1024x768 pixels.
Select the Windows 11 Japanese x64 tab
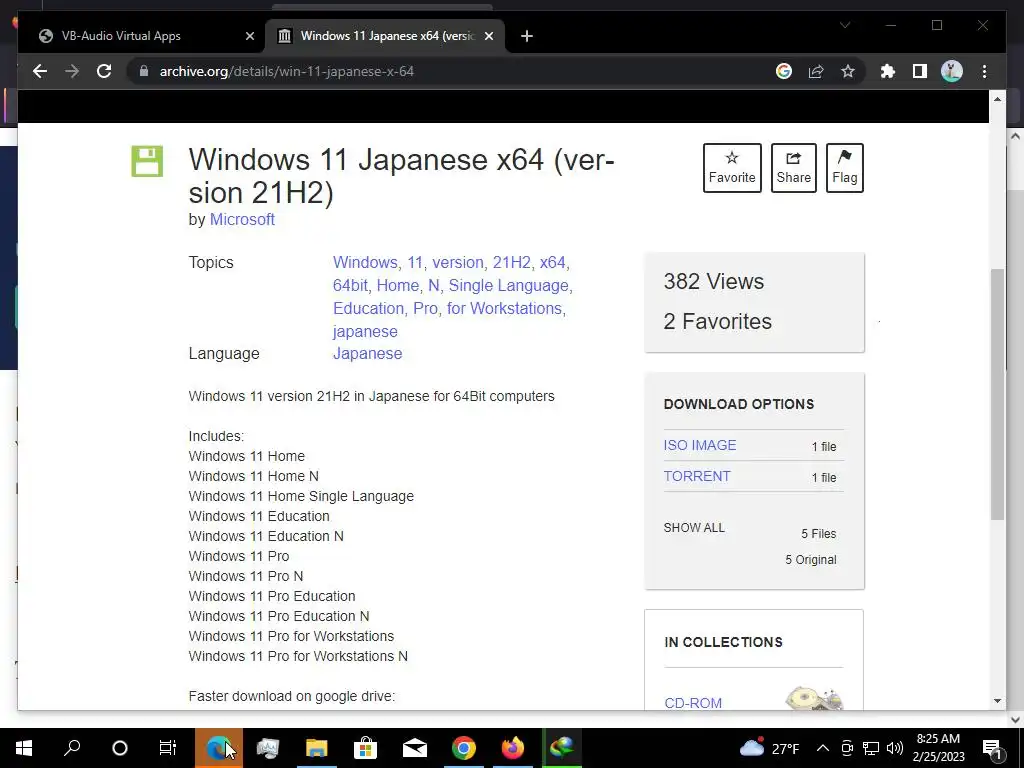[385, 36]
